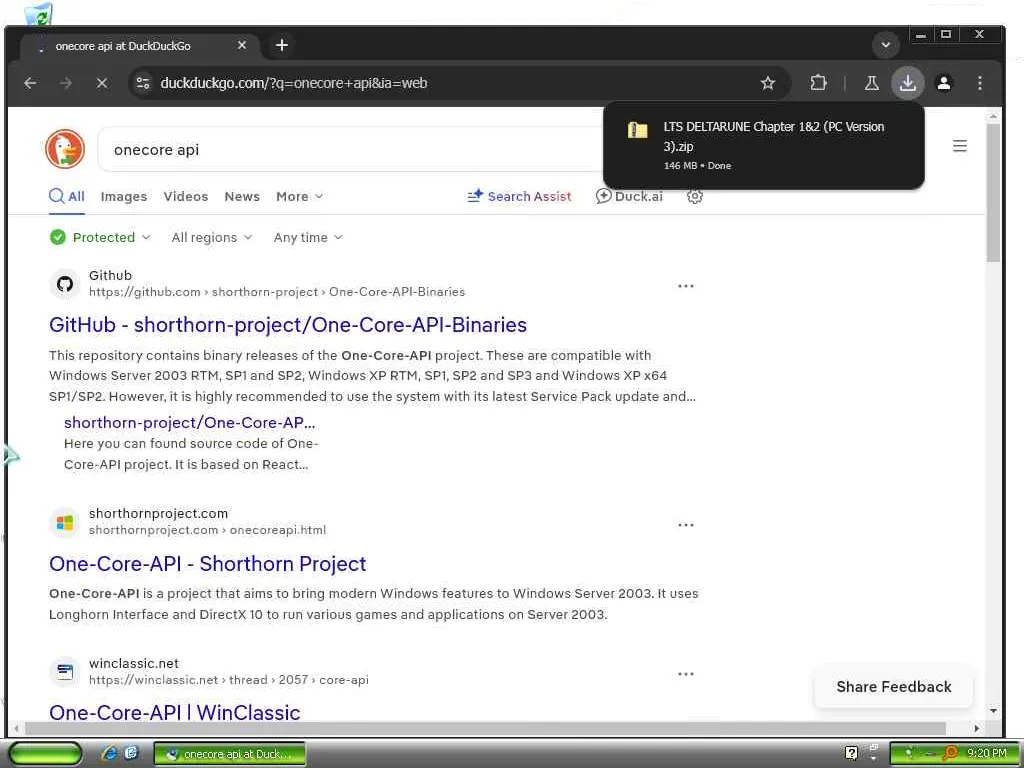Click the green Start button
This screenshot has width=1024, height=768.
point(45,754)
